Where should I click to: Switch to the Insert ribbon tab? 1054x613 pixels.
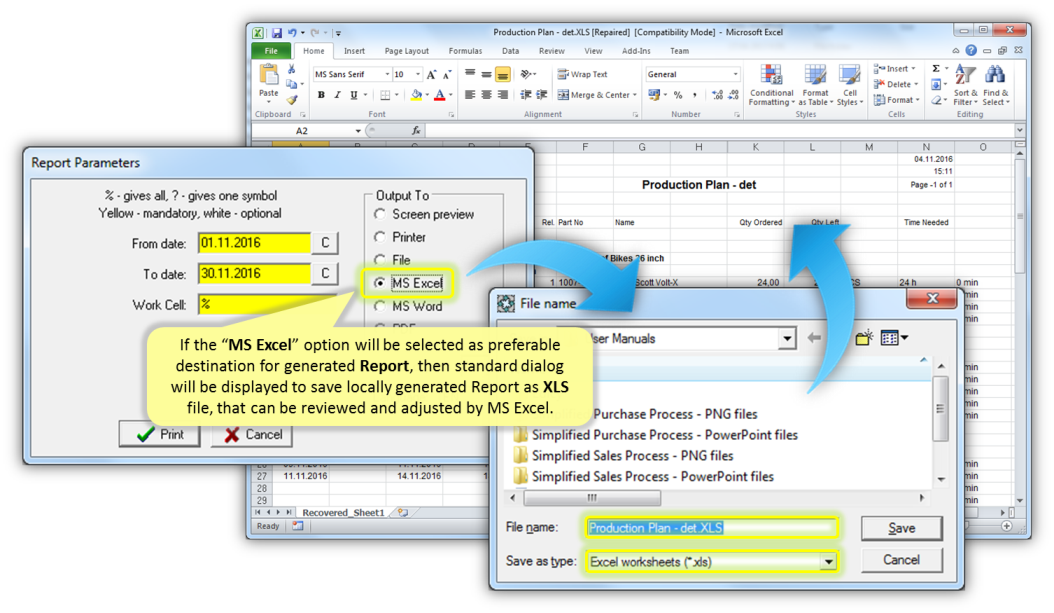pos(354,51)
